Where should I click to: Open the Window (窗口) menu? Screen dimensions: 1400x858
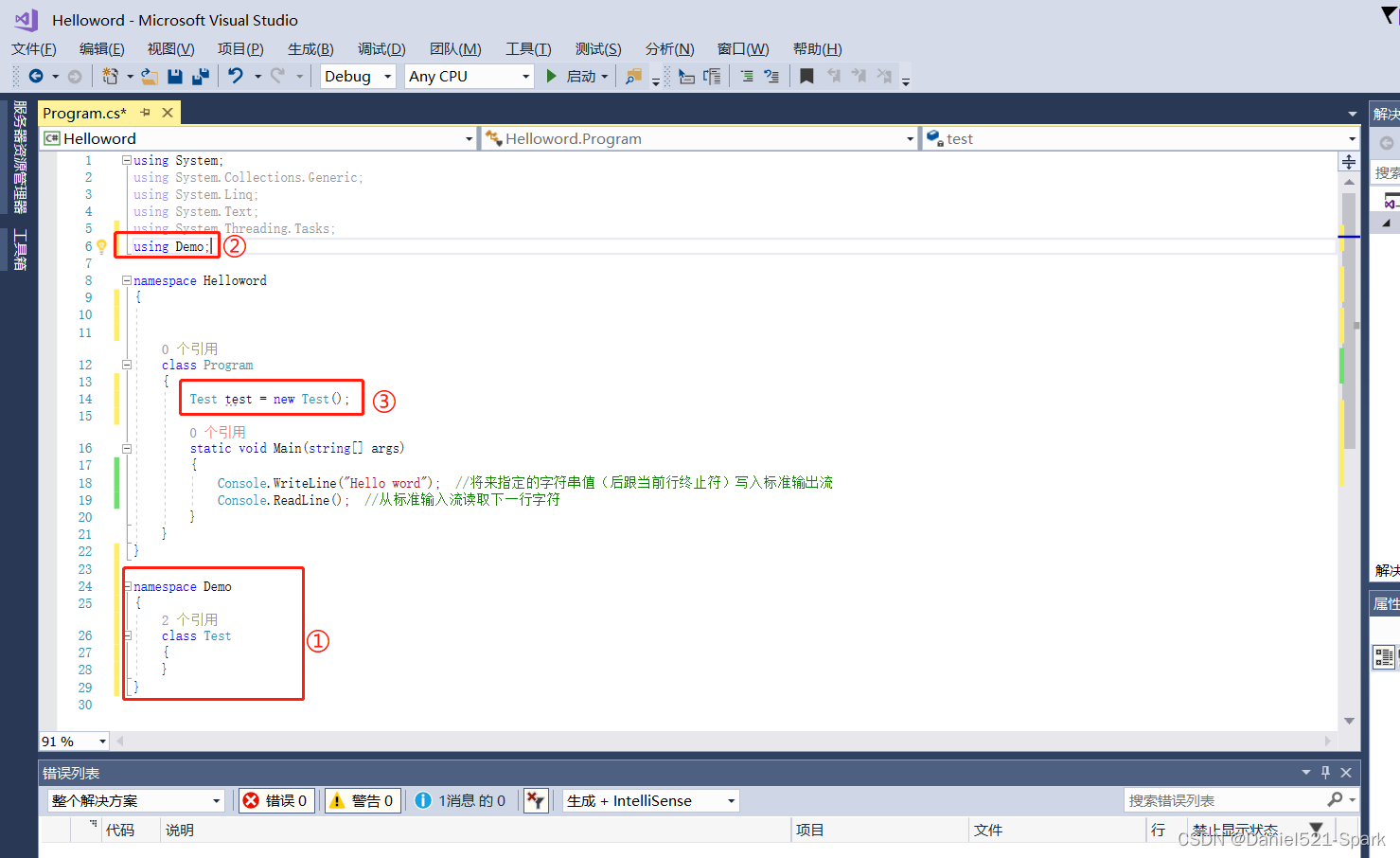pos(743,49)
